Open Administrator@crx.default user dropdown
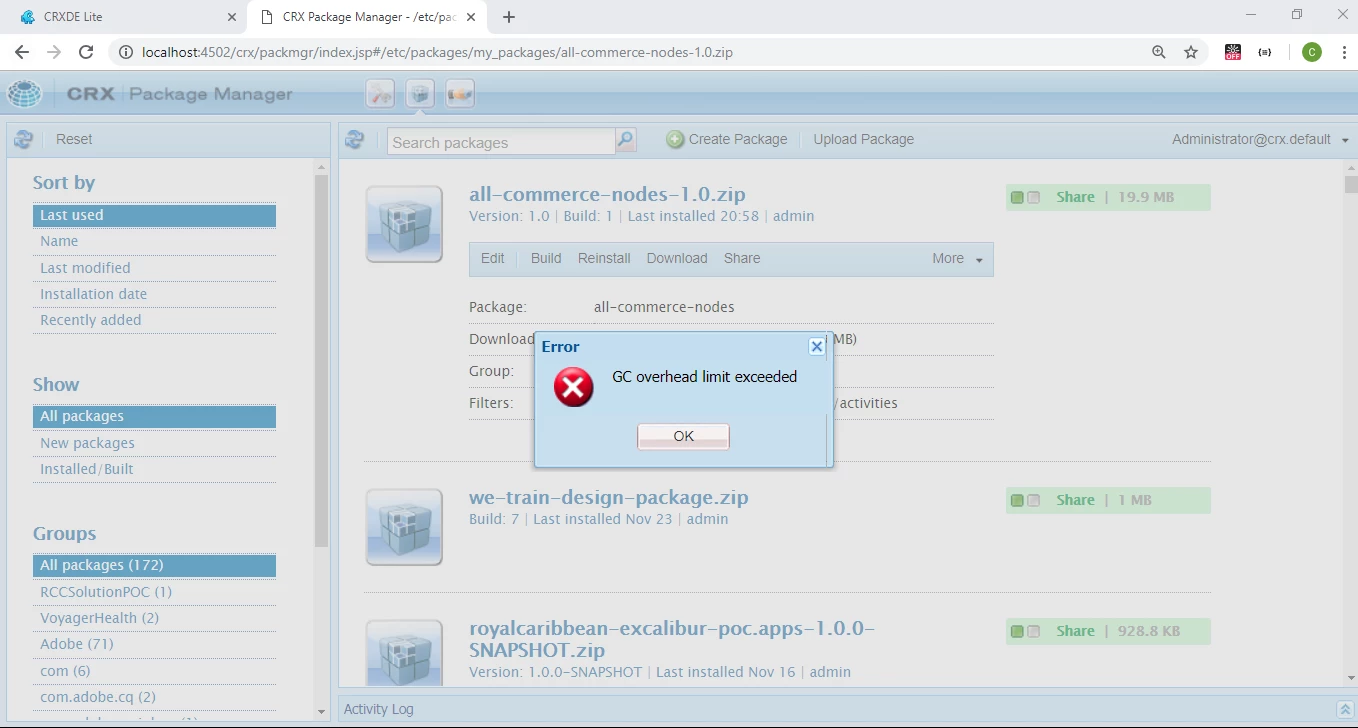This screenshot has width=1358, height=728. click(1260, 140)
